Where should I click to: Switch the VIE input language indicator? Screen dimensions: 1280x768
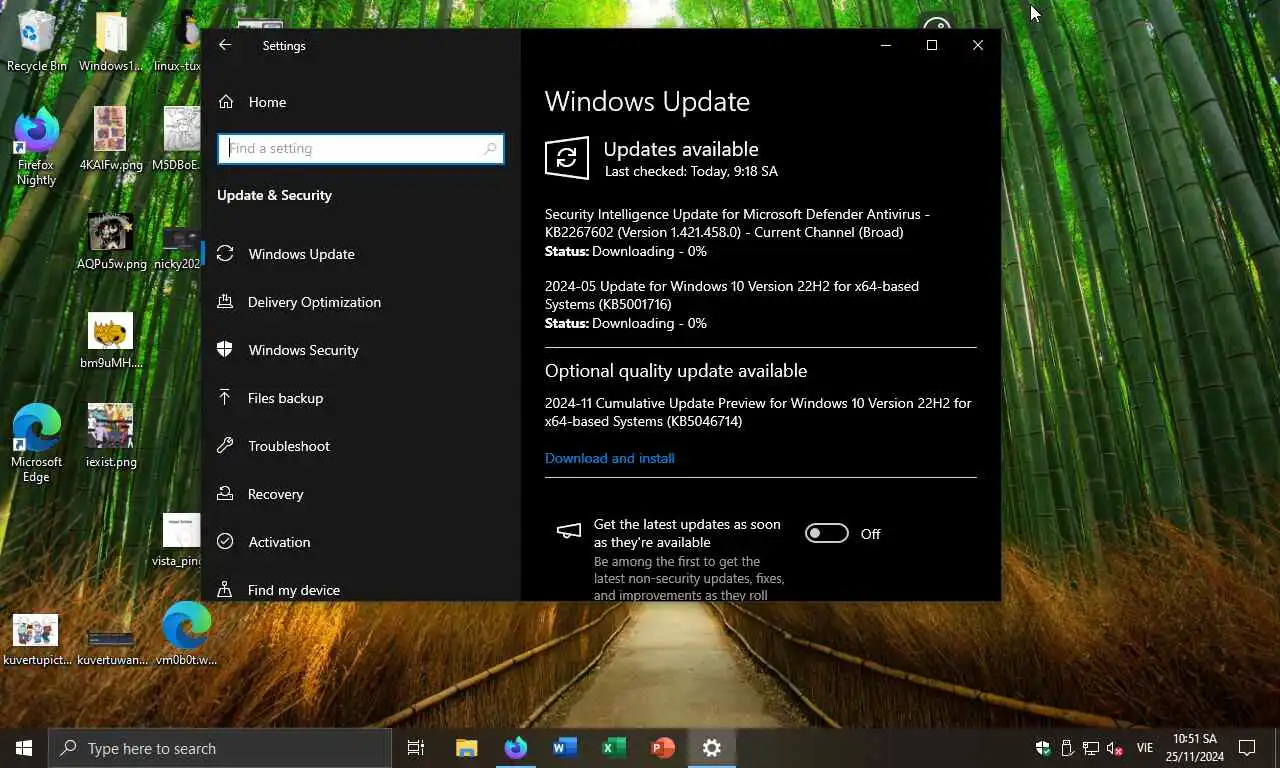(x=1145, y=748)
